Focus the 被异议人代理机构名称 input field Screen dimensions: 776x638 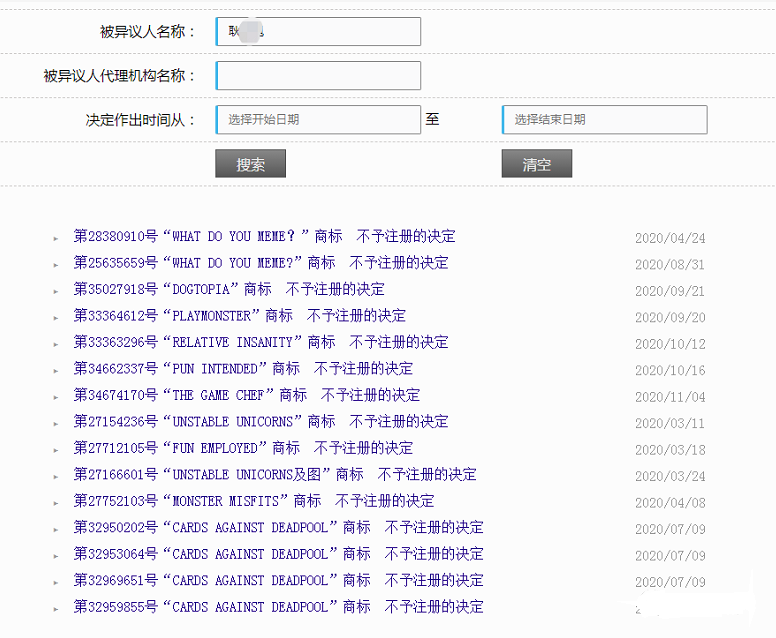[x=318, y=76]
